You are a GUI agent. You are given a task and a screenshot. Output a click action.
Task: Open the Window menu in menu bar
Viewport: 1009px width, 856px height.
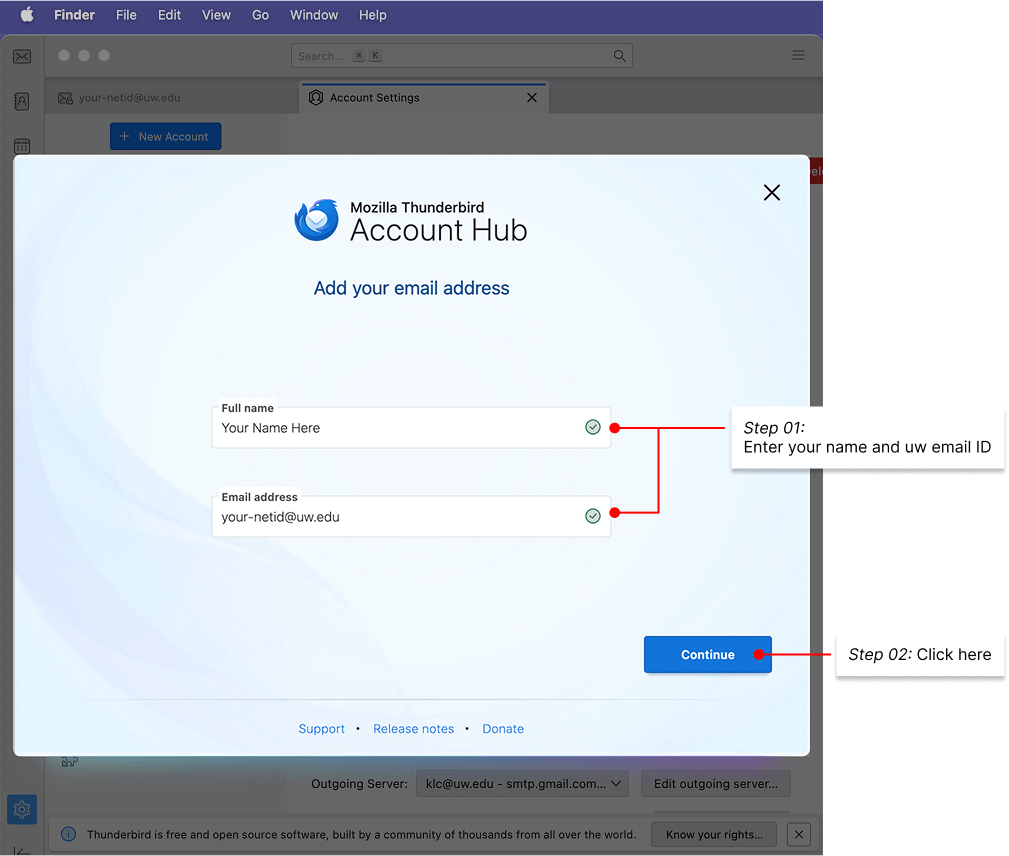coord(313,15)
